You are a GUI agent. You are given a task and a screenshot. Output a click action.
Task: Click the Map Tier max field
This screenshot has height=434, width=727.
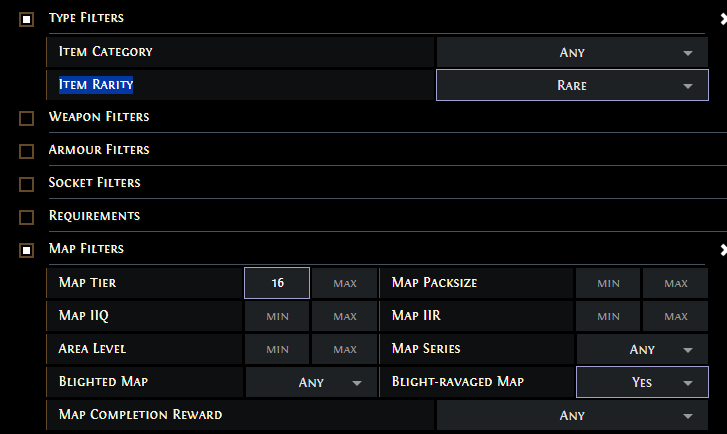345,283
